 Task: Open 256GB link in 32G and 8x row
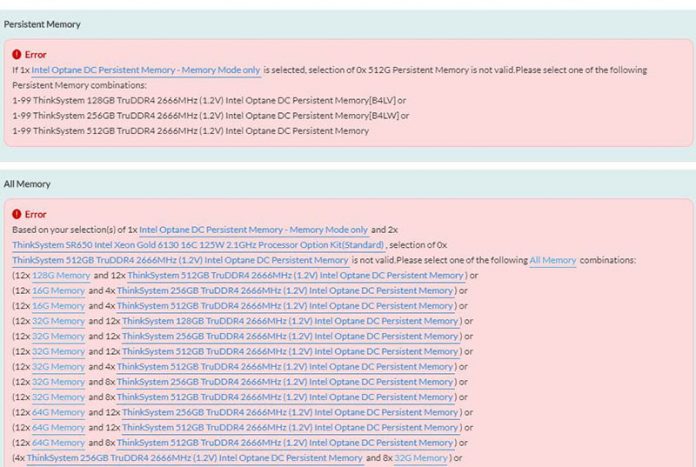pos(285,382)
